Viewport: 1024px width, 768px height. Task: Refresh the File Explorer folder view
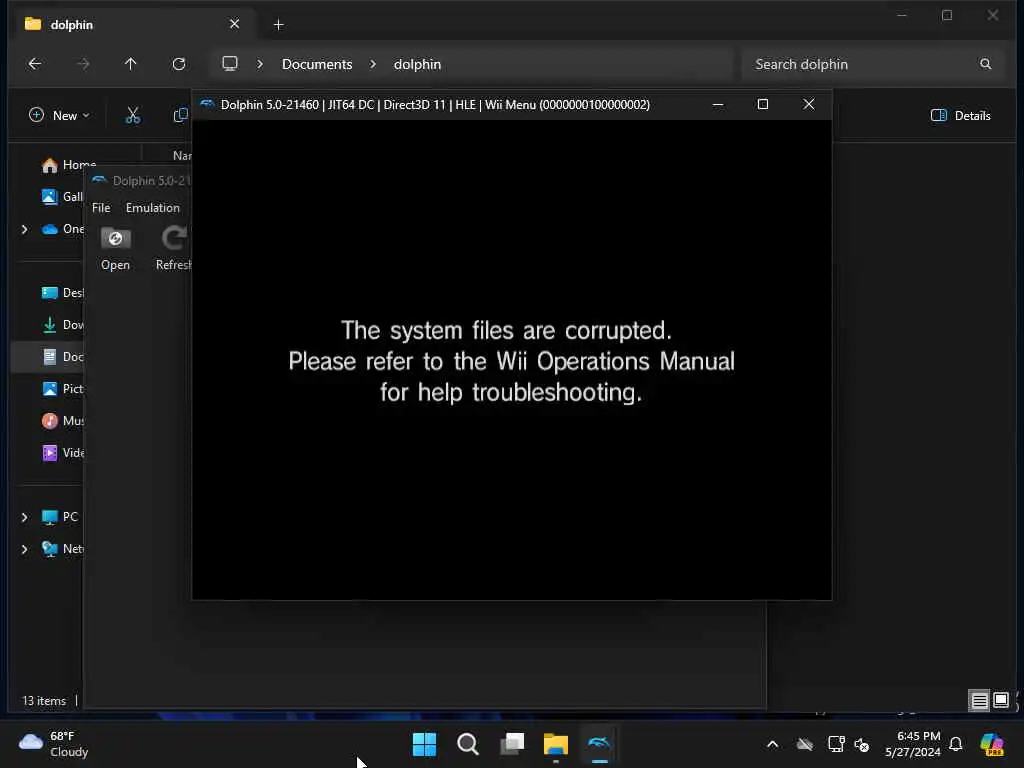tap(179, 64)
